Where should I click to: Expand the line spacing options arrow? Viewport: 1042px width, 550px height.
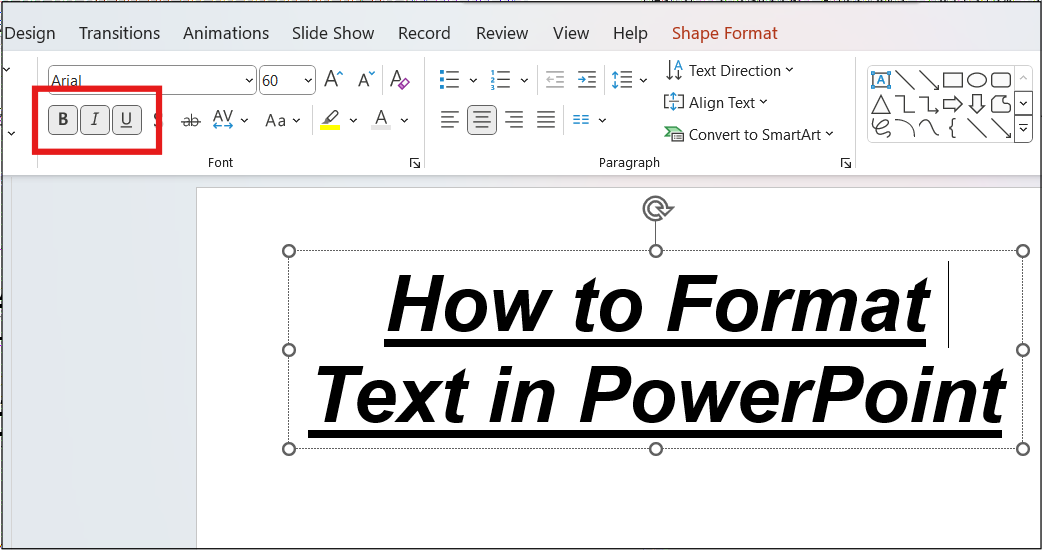pyautogui.click(x=643, y=80)
